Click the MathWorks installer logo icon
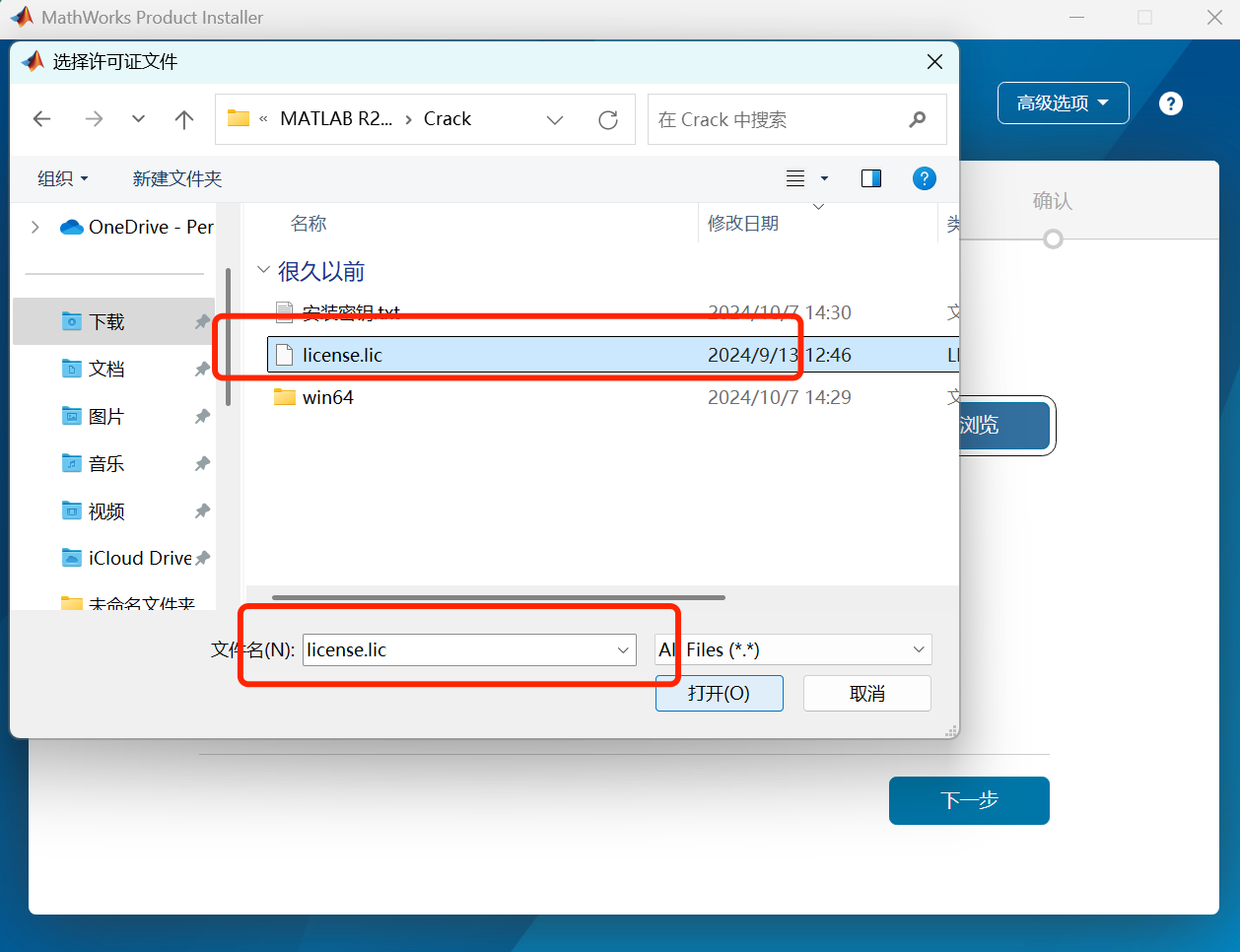 point(22,17)
